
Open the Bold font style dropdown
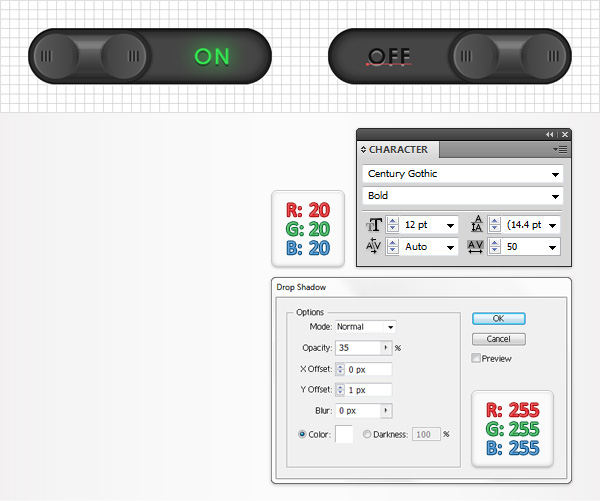coord(555,196)
